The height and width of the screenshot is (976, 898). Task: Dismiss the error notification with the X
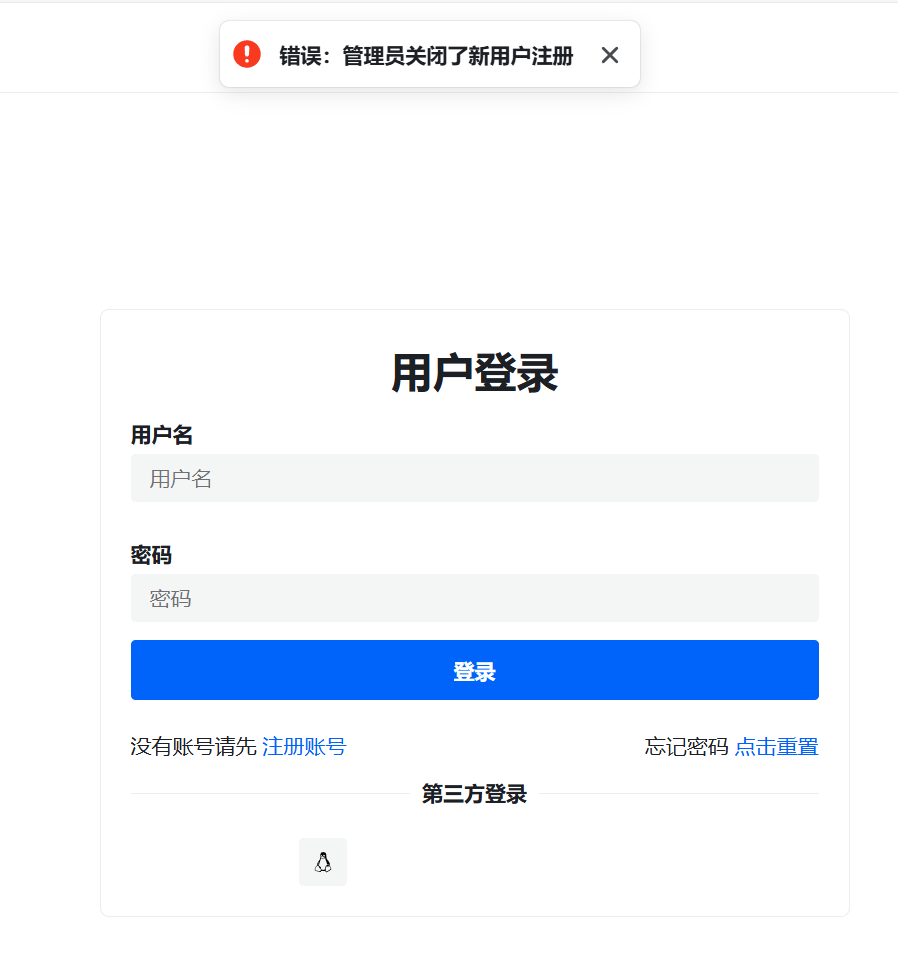[610, 55]
